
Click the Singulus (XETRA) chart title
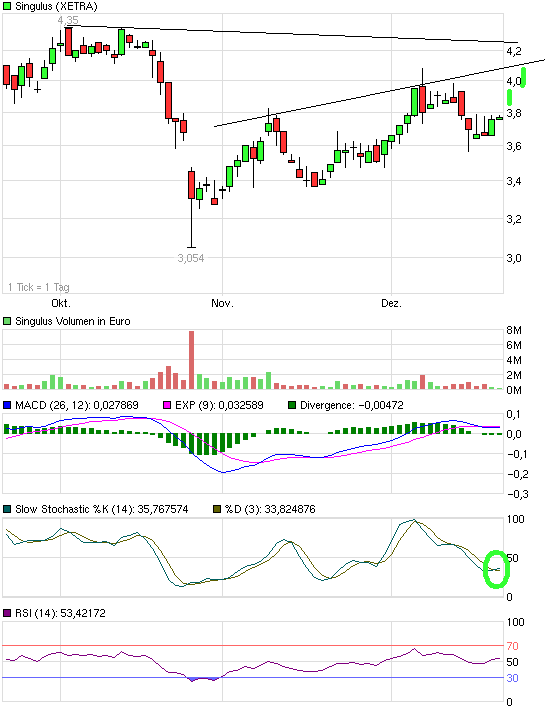56,6
